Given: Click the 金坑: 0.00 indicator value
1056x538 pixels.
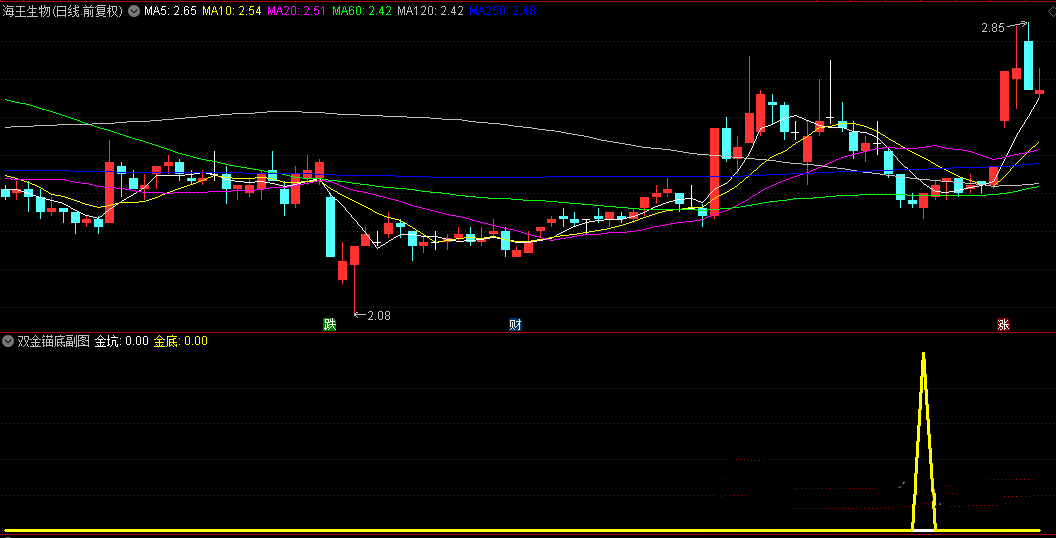Looking at the screenshot, I should [x=121, y=341].
